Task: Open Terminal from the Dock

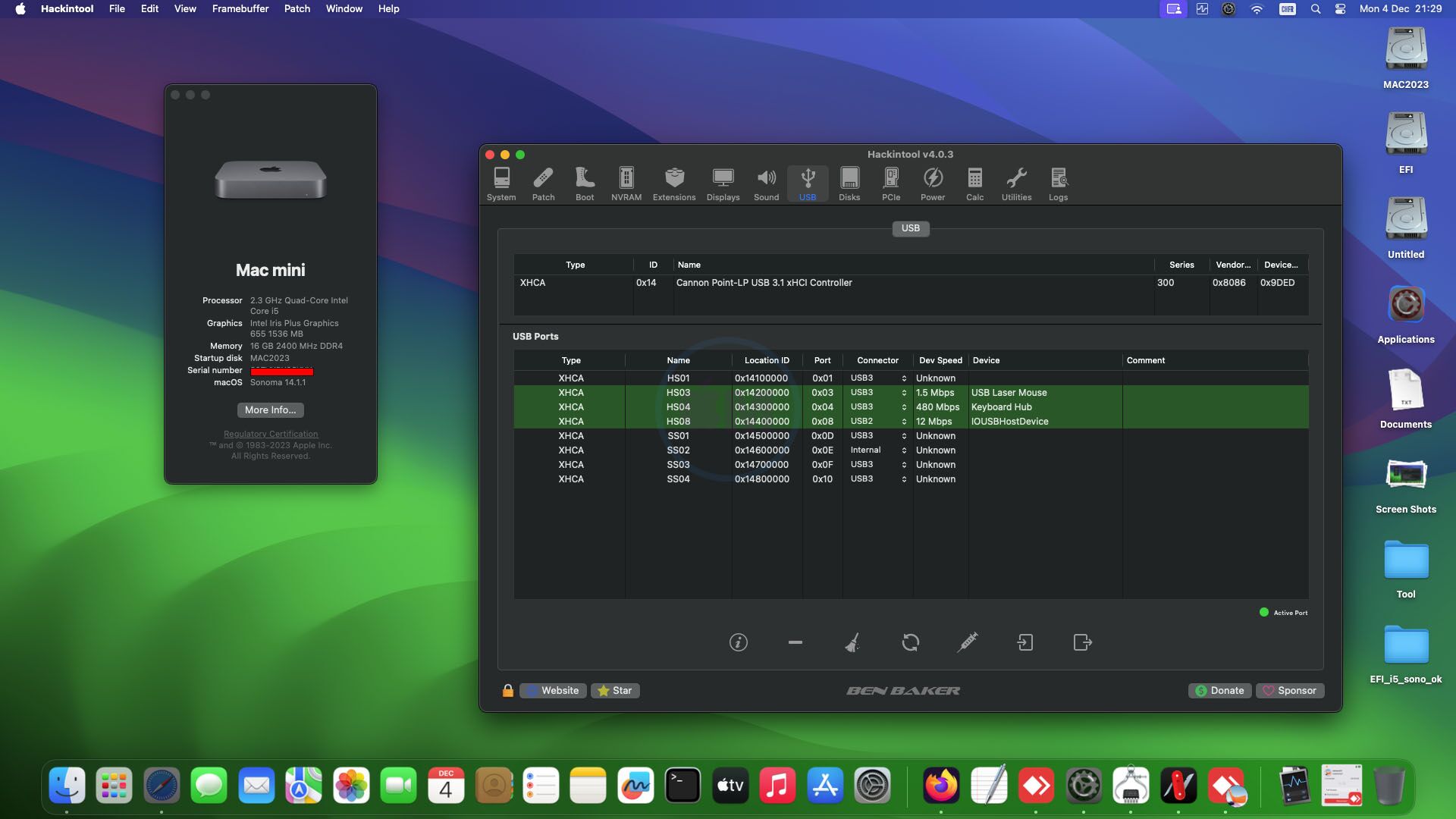Action: 682,786
